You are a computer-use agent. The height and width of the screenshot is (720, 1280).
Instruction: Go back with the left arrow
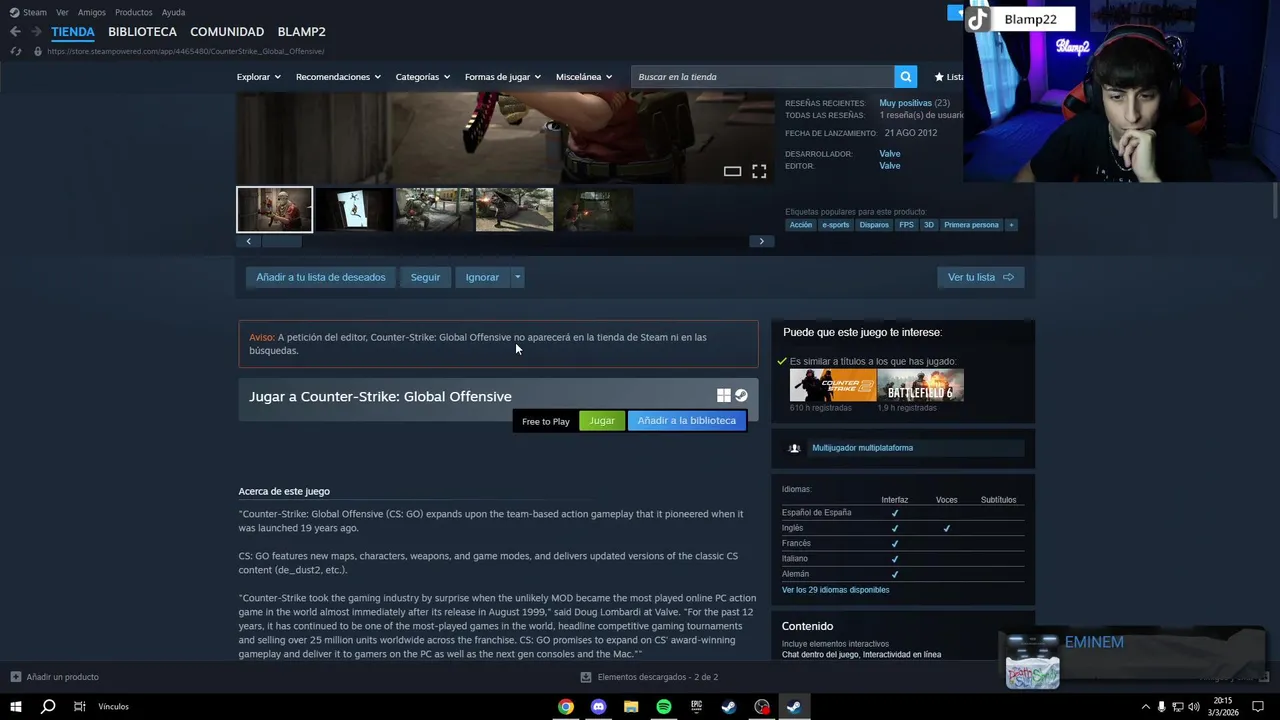[x=15, y=32]
